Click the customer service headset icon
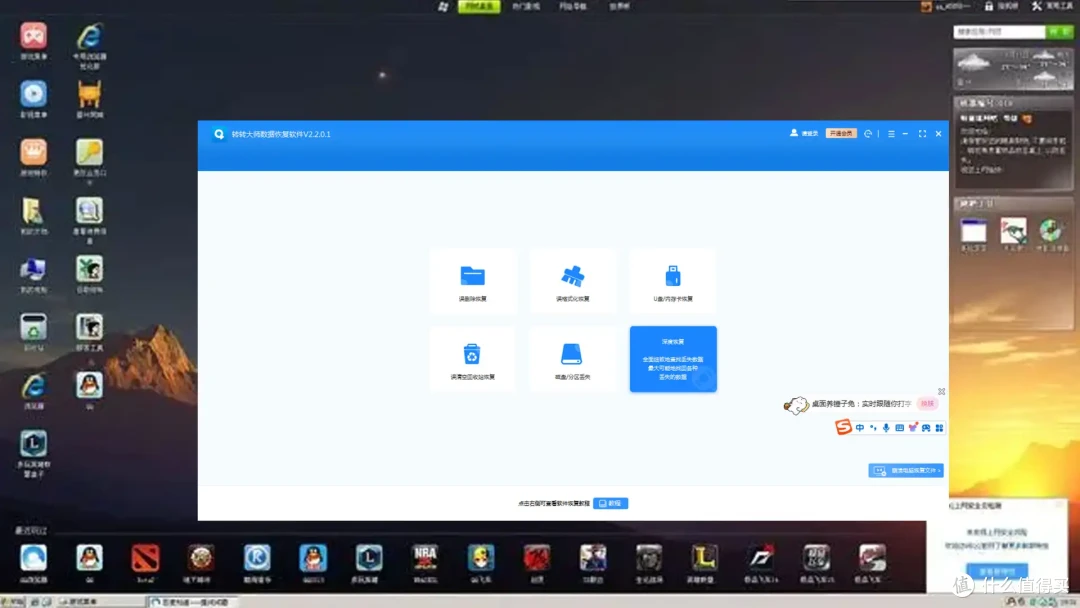 [x=868, y=134]
